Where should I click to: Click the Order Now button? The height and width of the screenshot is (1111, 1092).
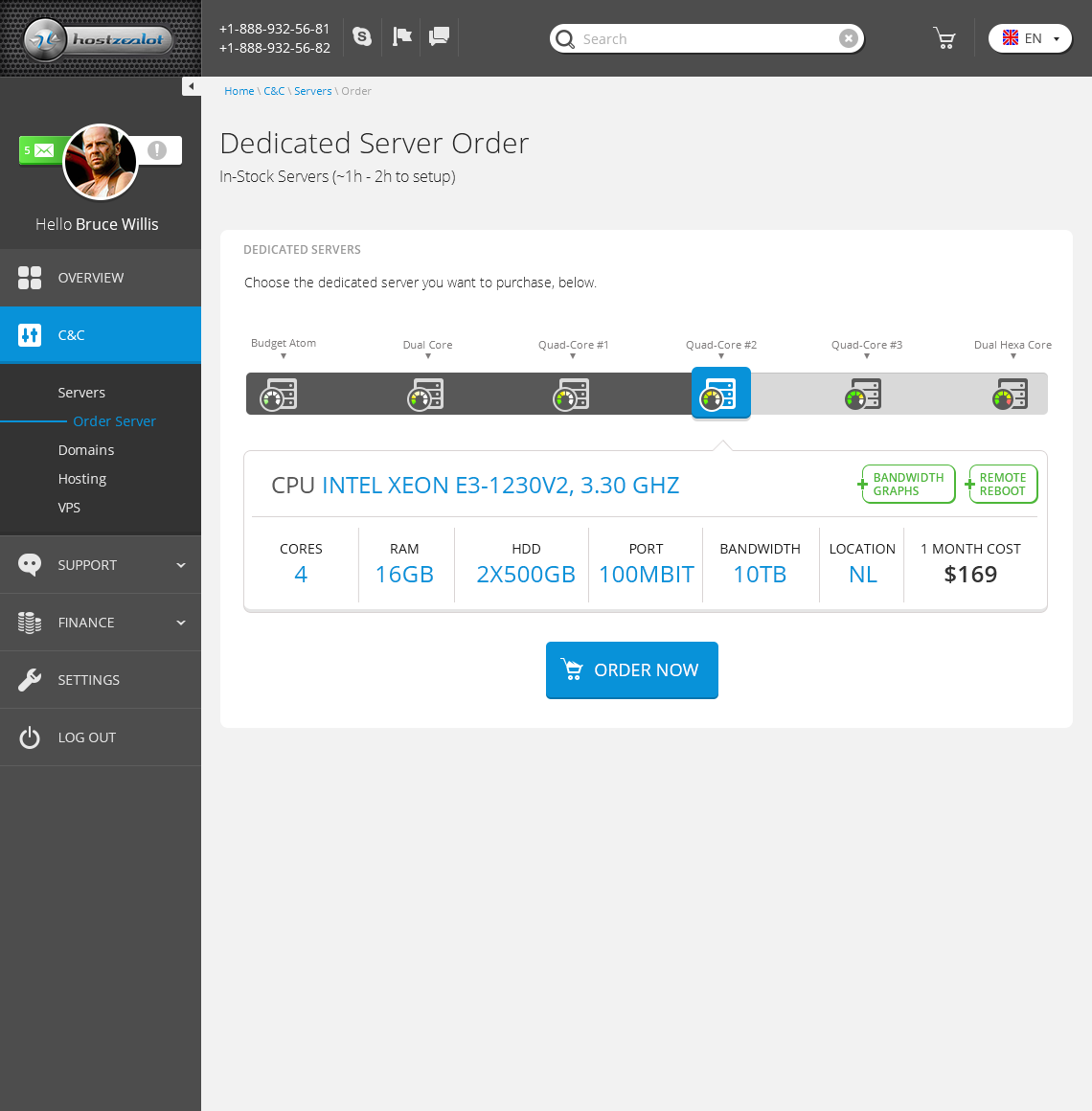pyautogui.click(x=631, y=670)
